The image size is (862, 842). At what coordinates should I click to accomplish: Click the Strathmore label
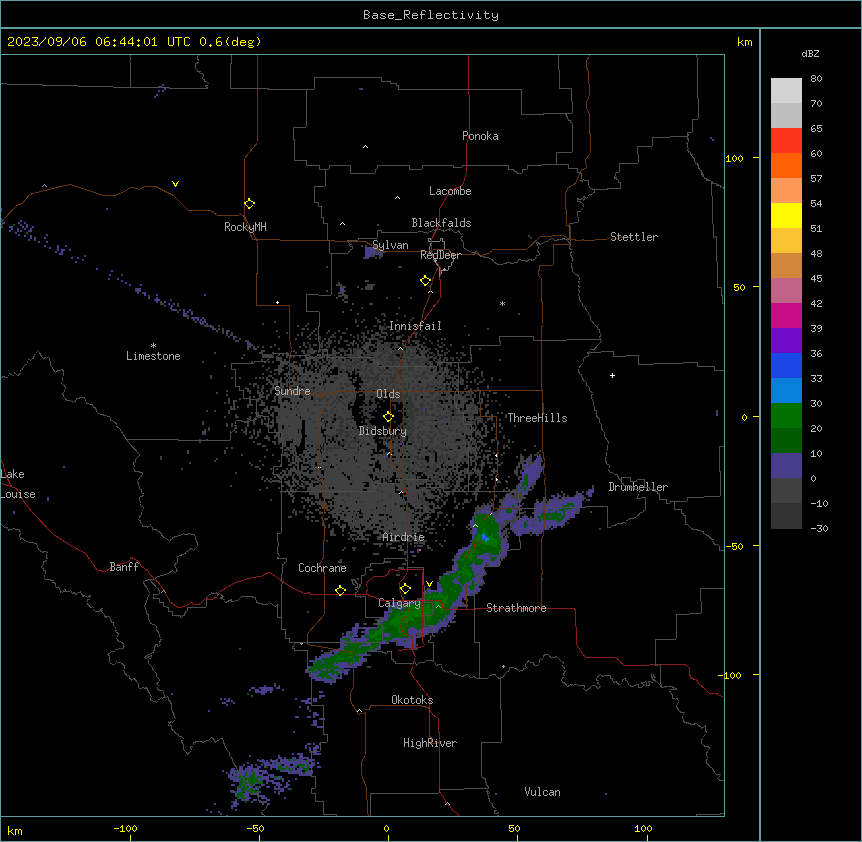coord(516,608)
